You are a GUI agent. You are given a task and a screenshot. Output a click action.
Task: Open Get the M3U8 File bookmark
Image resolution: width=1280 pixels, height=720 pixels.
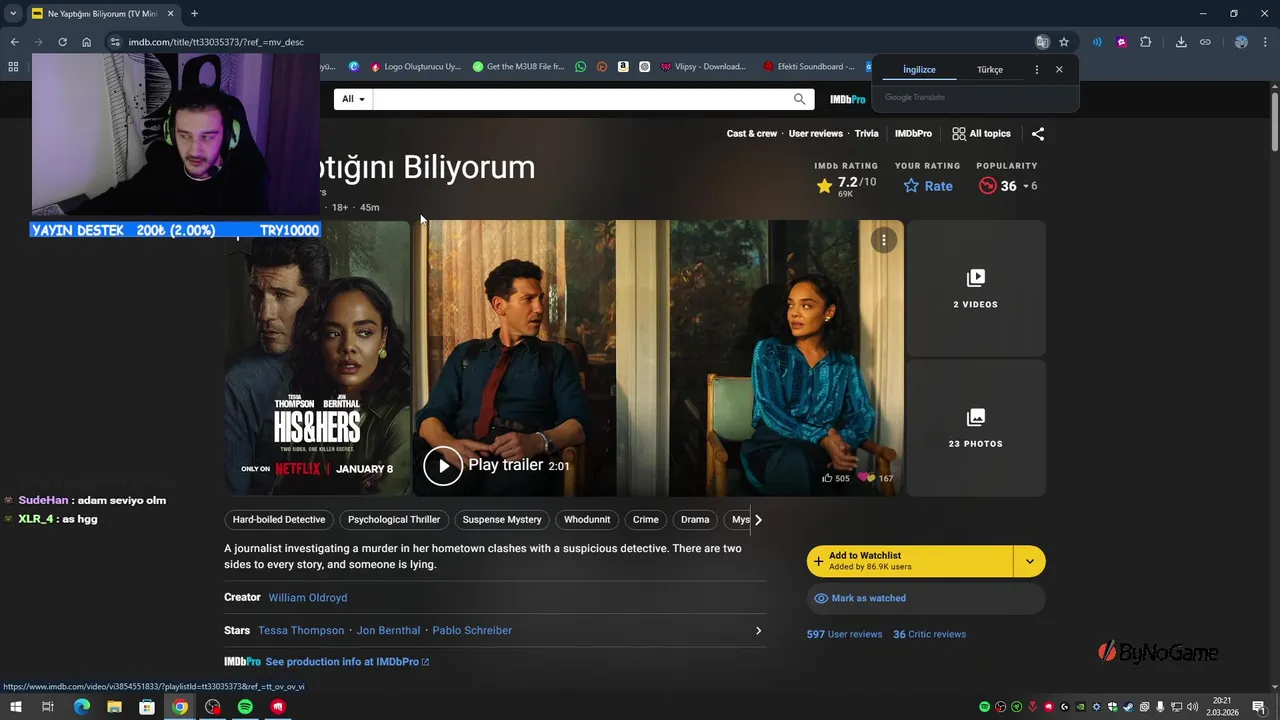[518, 67]
